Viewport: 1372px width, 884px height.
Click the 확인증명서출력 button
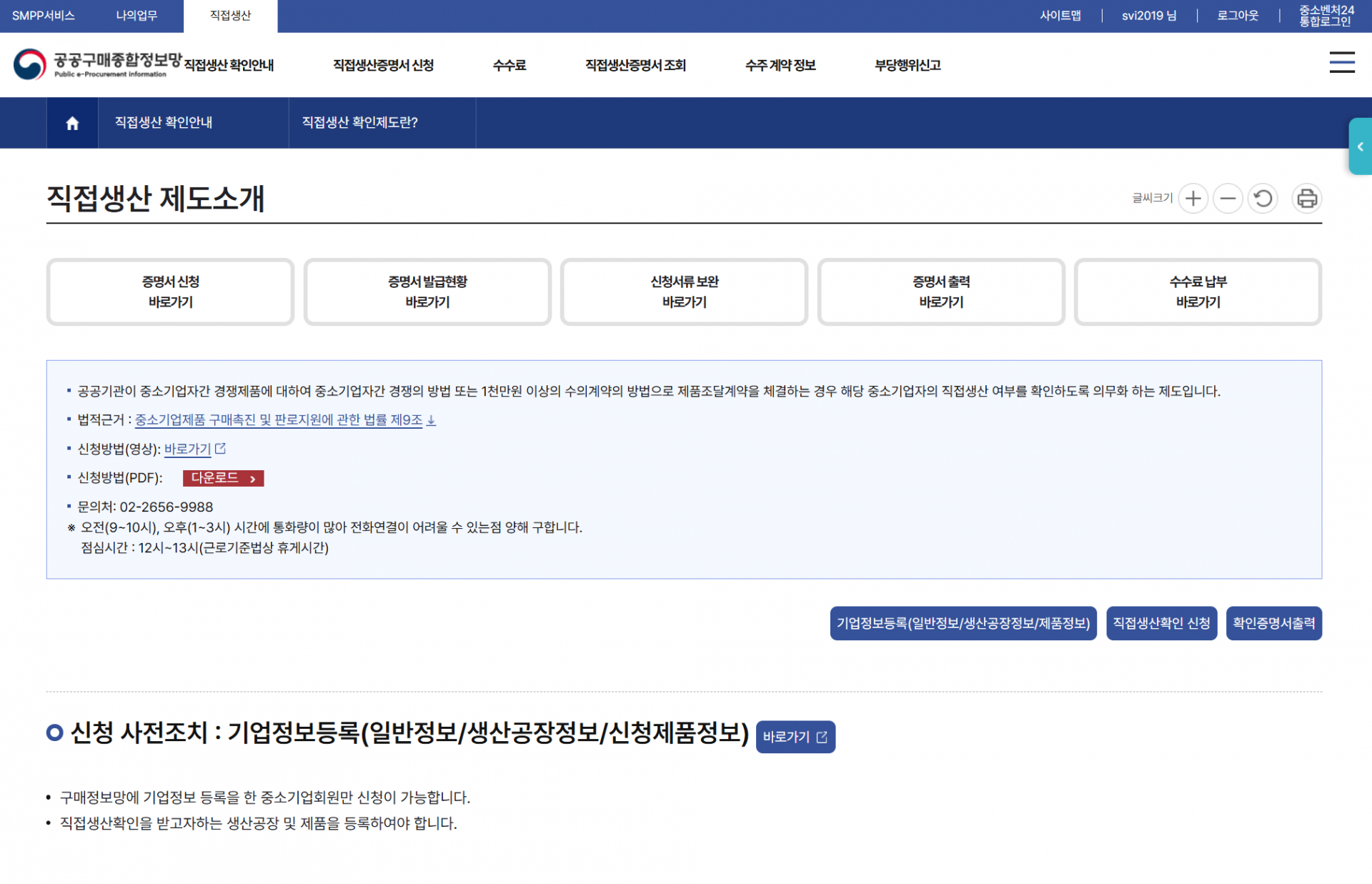coord(1273,622)
